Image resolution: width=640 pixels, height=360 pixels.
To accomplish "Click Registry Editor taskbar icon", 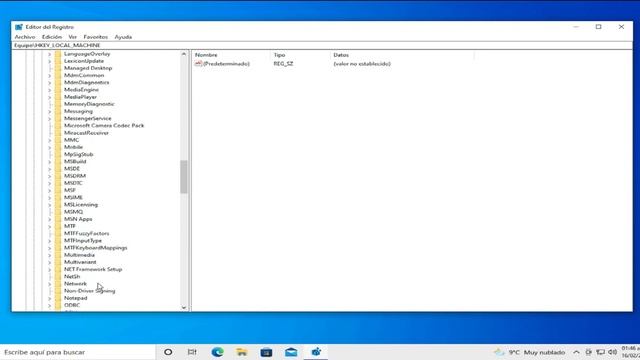I will click(316, 352).
